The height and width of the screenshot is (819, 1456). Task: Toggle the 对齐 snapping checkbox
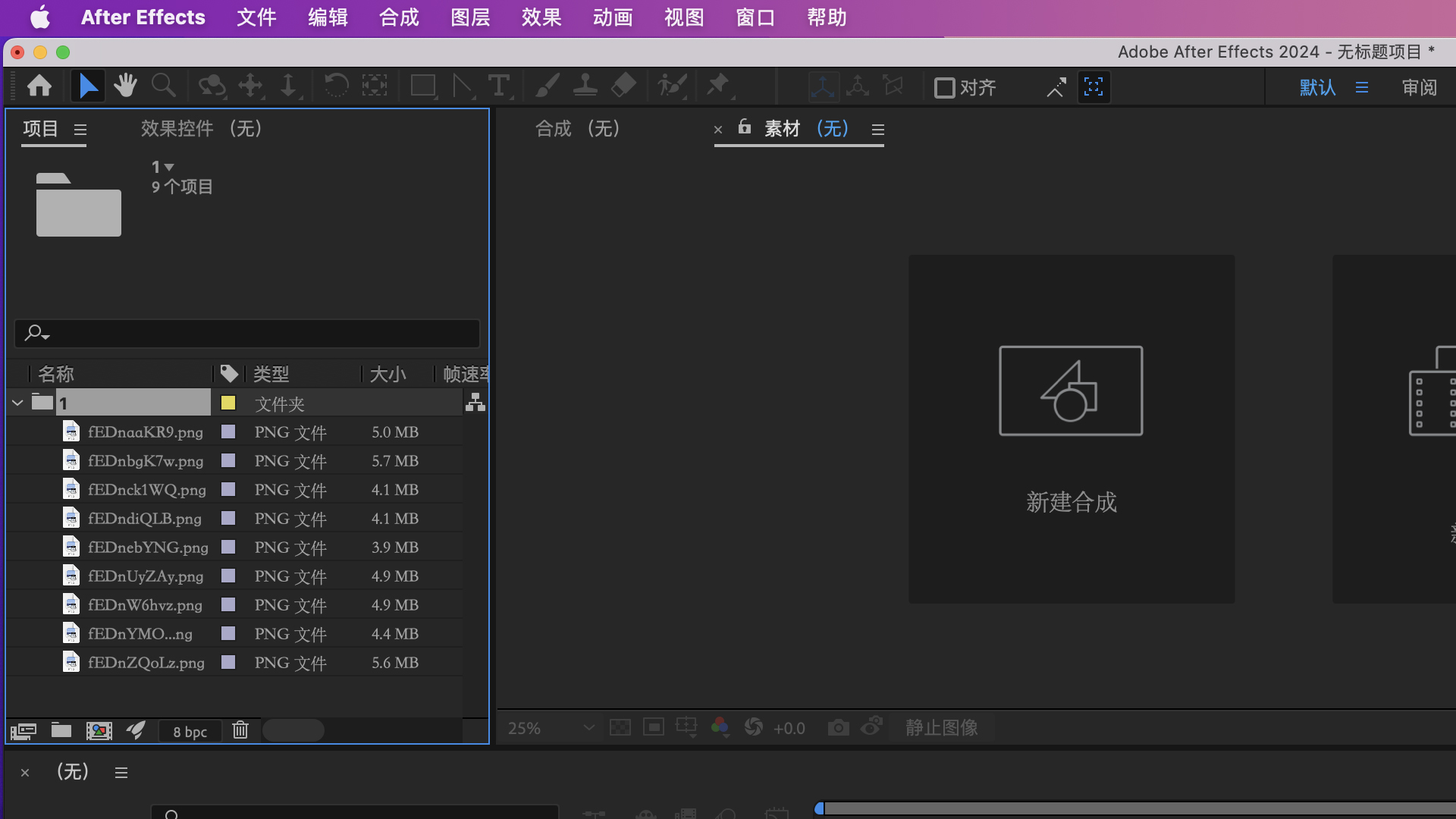coord(943,87)
